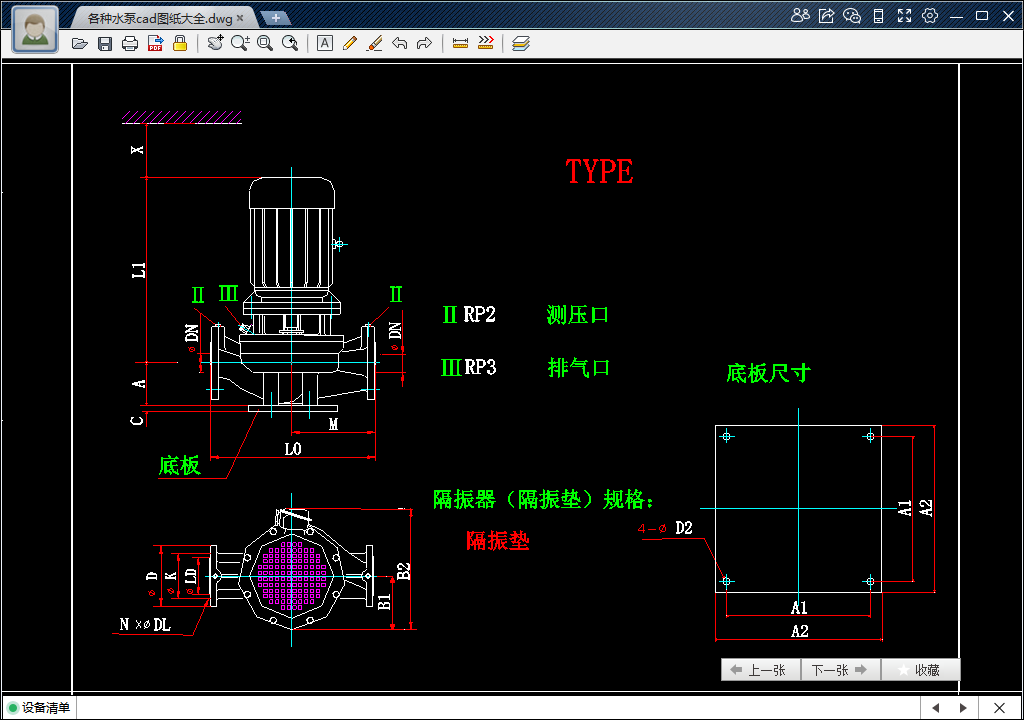This screenshot has width=1024, height=720.
Task: Export the drawing to PDF
Action: pos(155,43)
